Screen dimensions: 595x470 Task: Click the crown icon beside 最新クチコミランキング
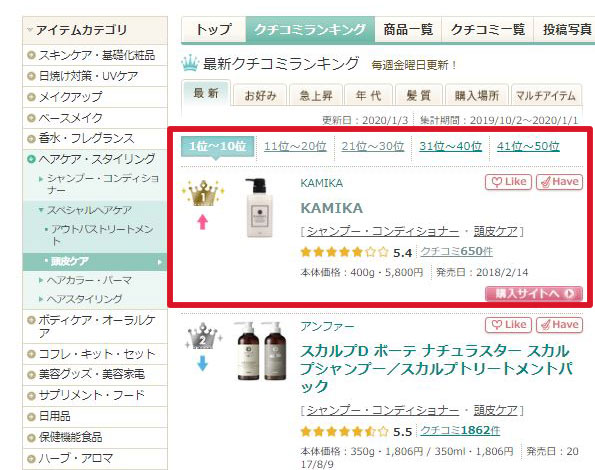coord(190,64)
